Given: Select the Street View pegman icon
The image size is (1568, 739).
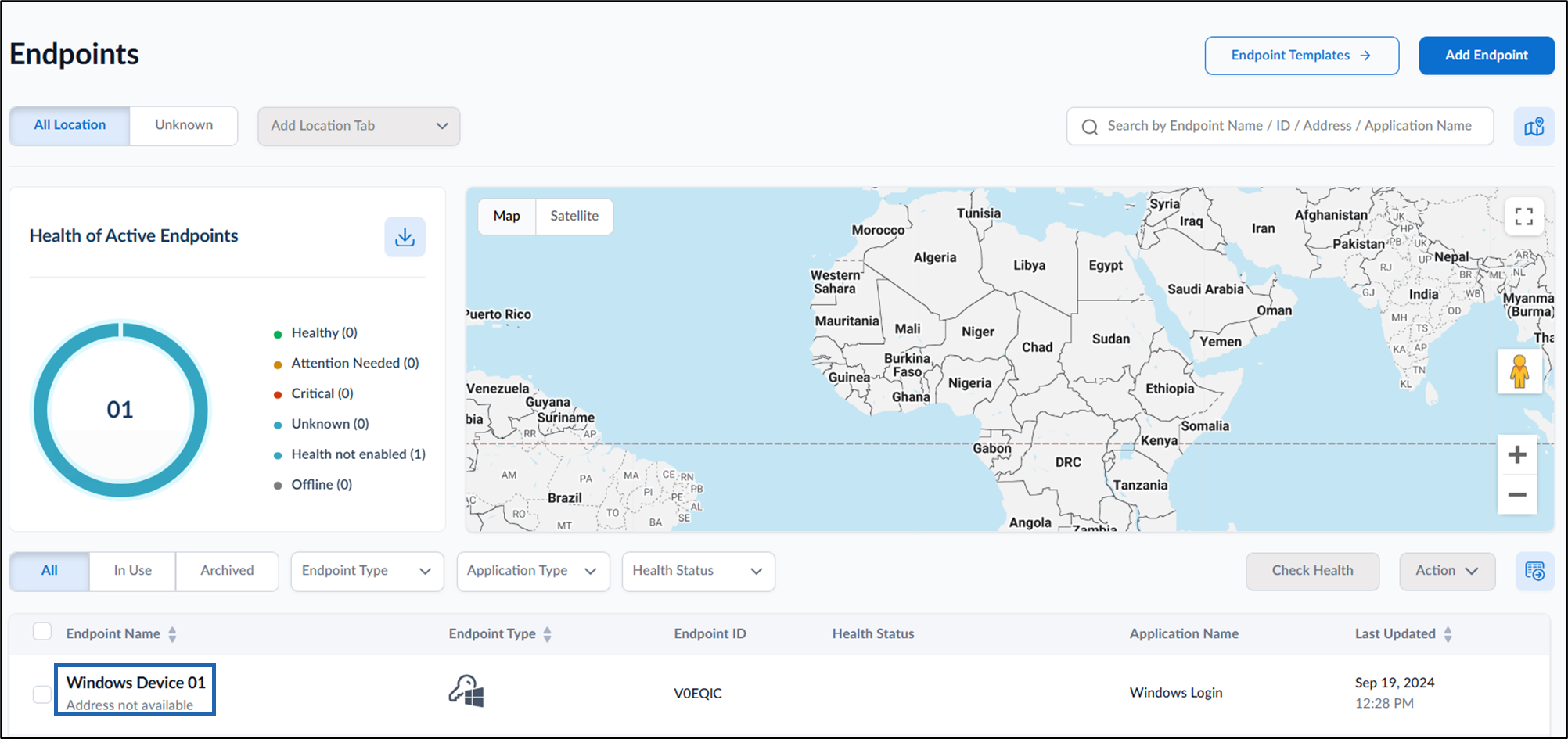Looking at the screenshot, I should click(x=1519, y=371).
